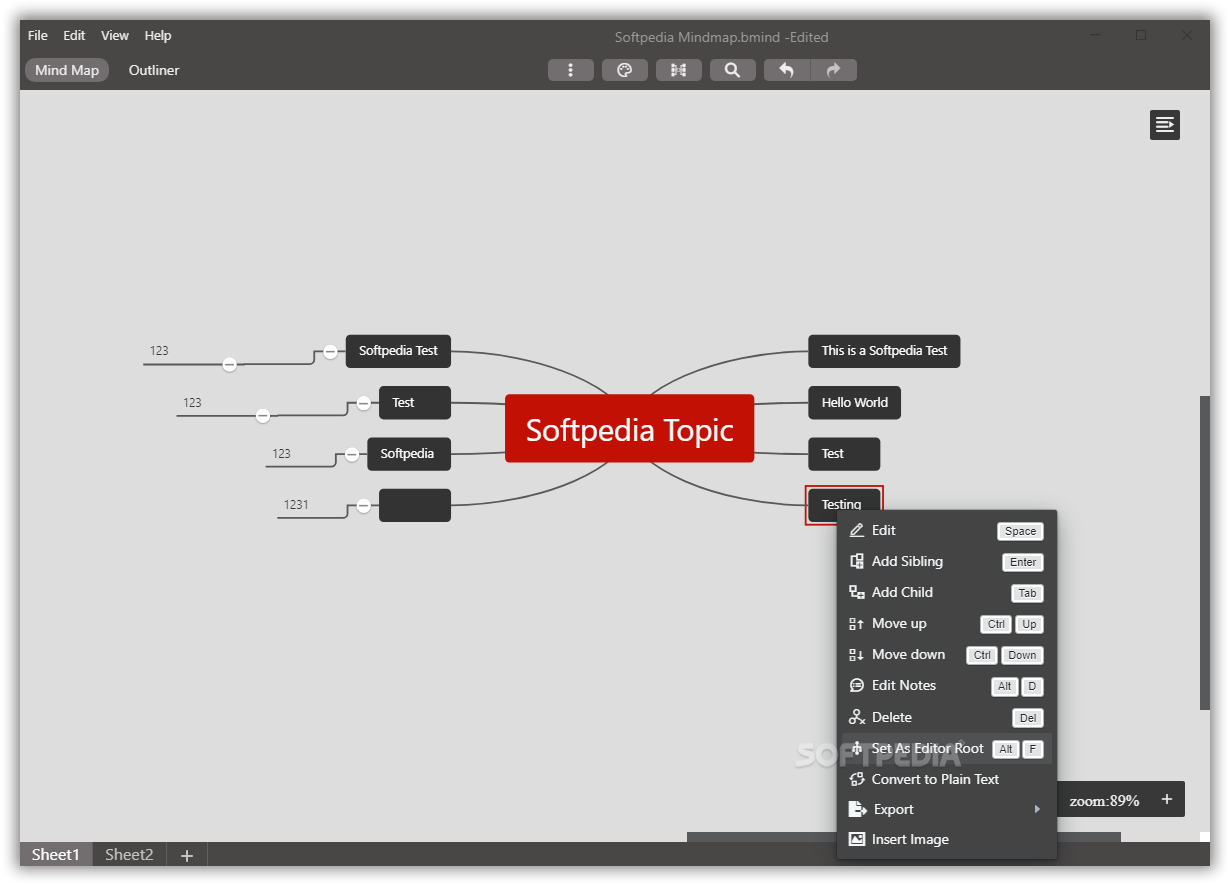Open the View menu

[115, 35]
